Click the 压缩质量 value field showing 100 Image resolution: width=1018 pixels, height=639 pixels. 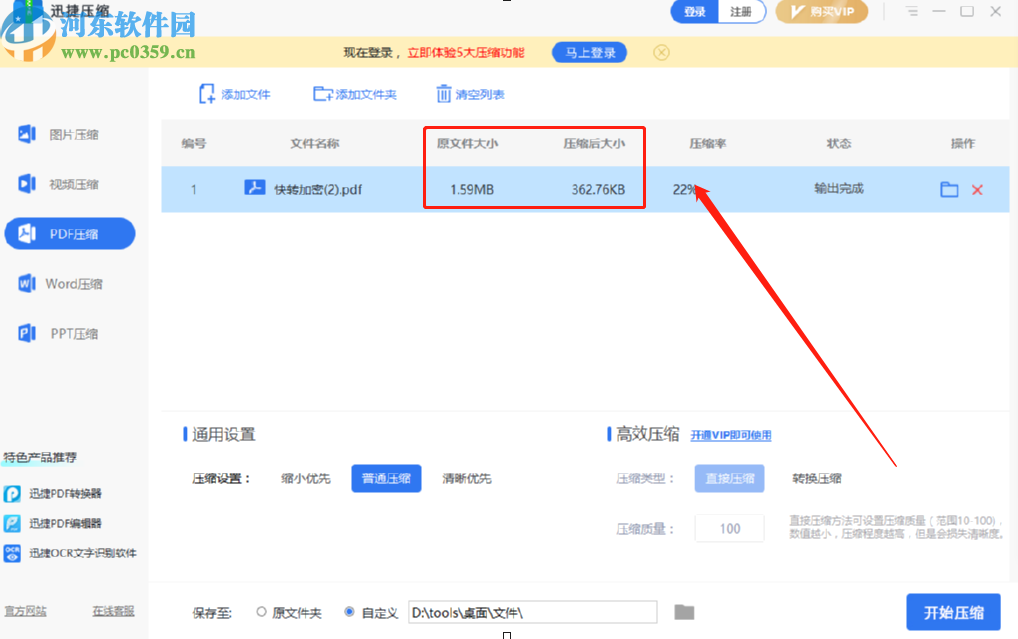pyautogui.click(x=729, y=527)
